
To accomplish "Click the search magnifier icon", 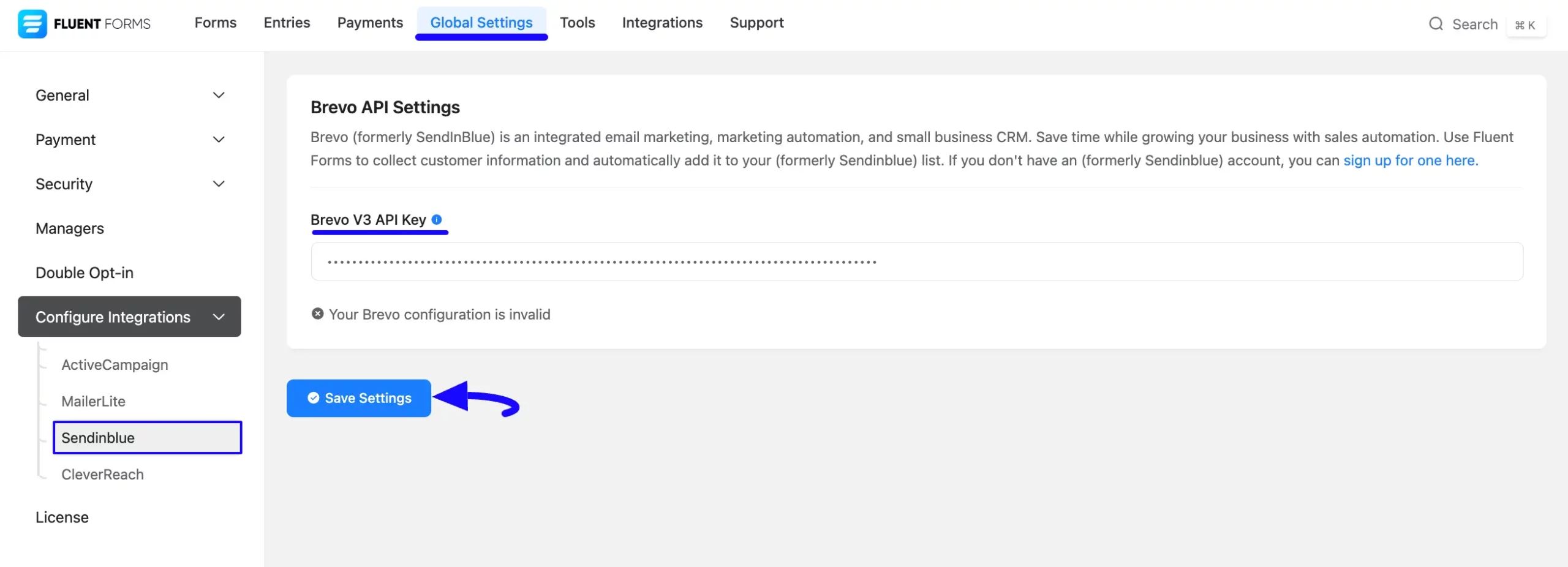I will (x=1436, y=24).
